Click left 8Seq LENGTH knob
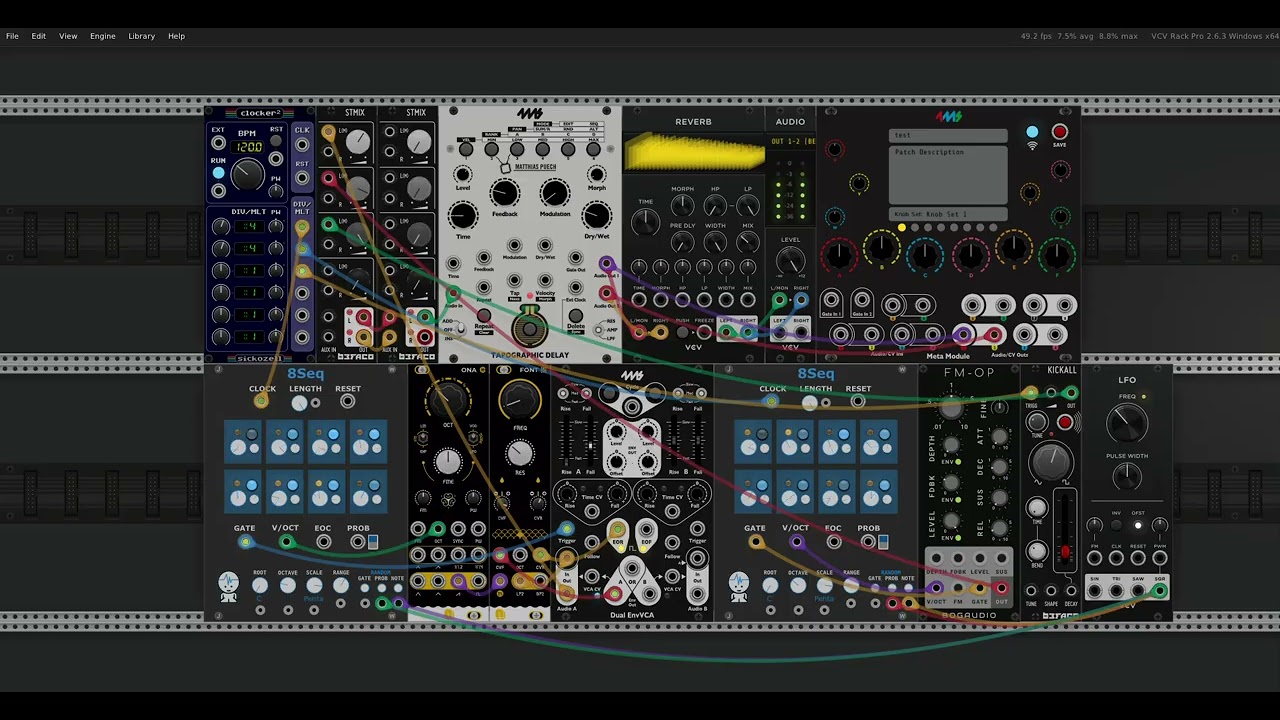This screenshot has height=720, width=1280. [299, 403]
